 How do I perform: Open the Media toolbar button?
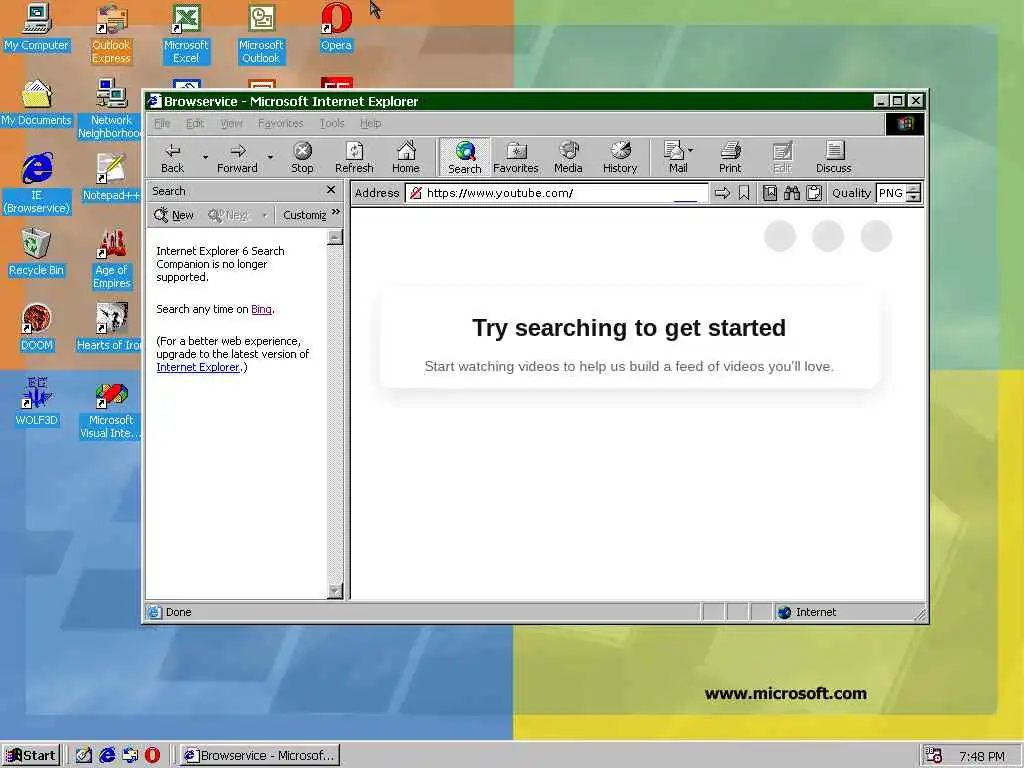click(x=568, y=157)
